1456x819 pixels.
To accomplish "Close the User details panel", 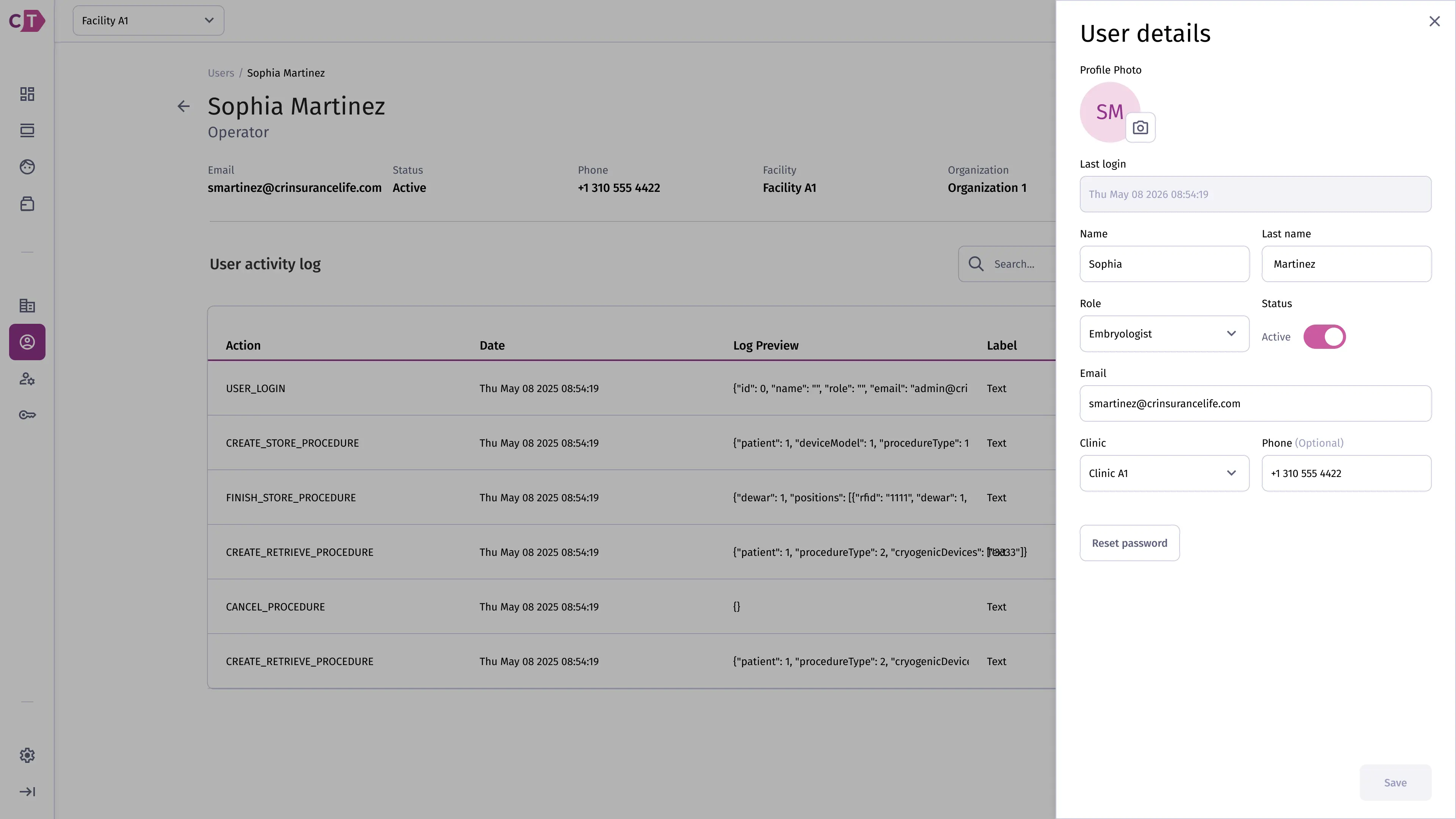I will click(1434, 22).
